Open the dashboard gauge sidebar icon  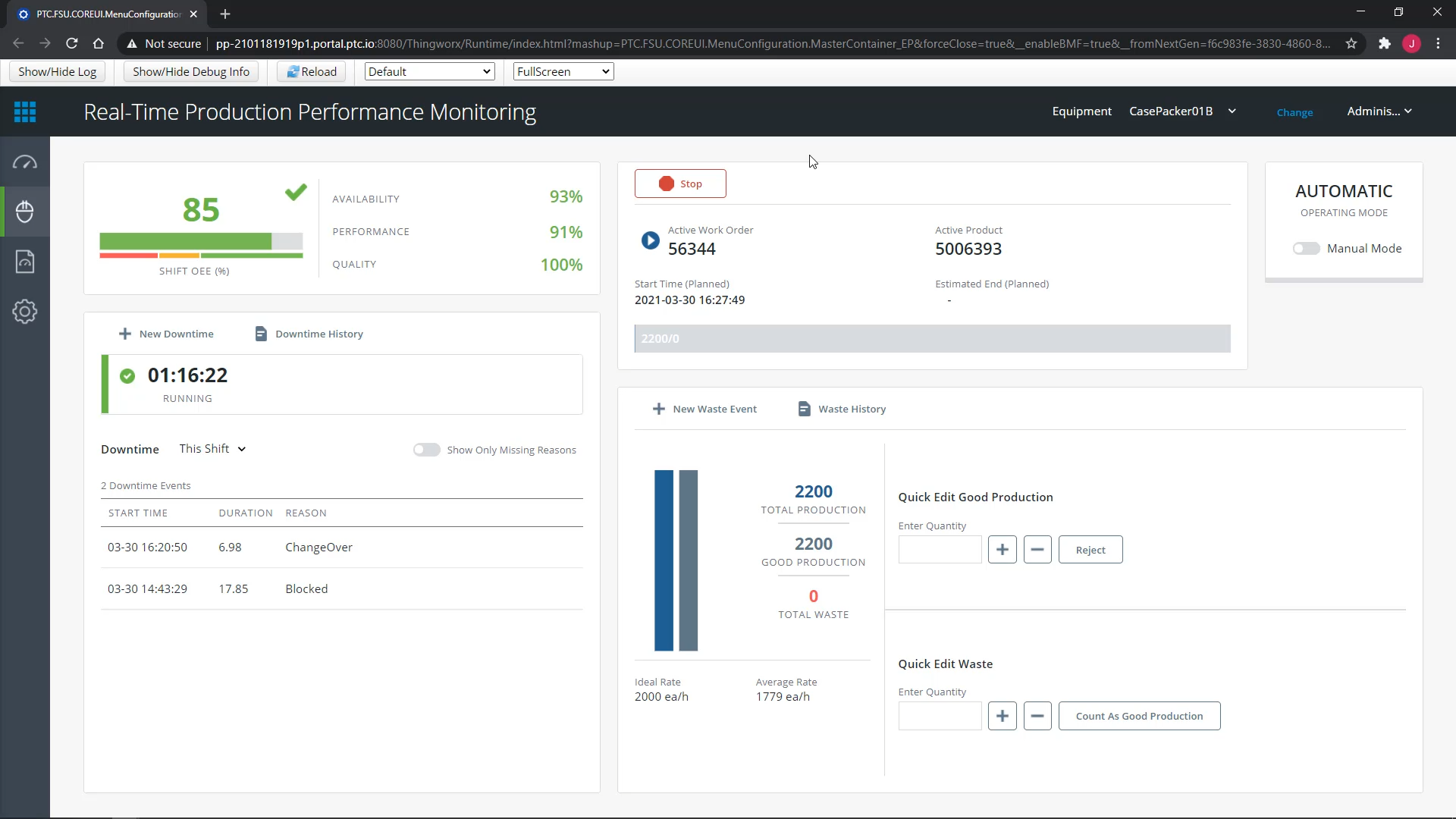(x=25, y=162)
